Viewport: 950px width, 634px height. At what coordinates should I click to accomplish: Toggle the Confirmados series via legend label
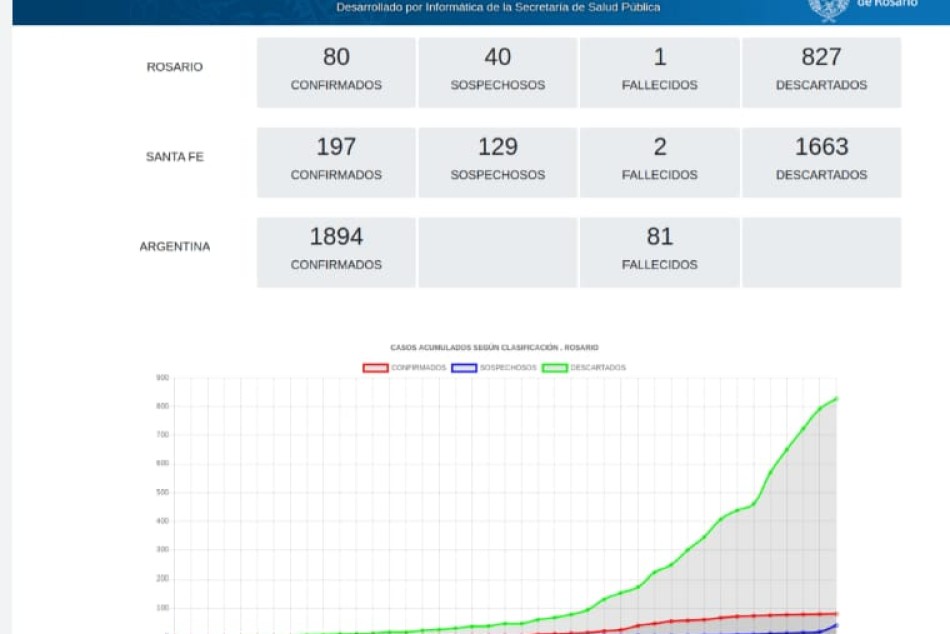coord(418,368)
